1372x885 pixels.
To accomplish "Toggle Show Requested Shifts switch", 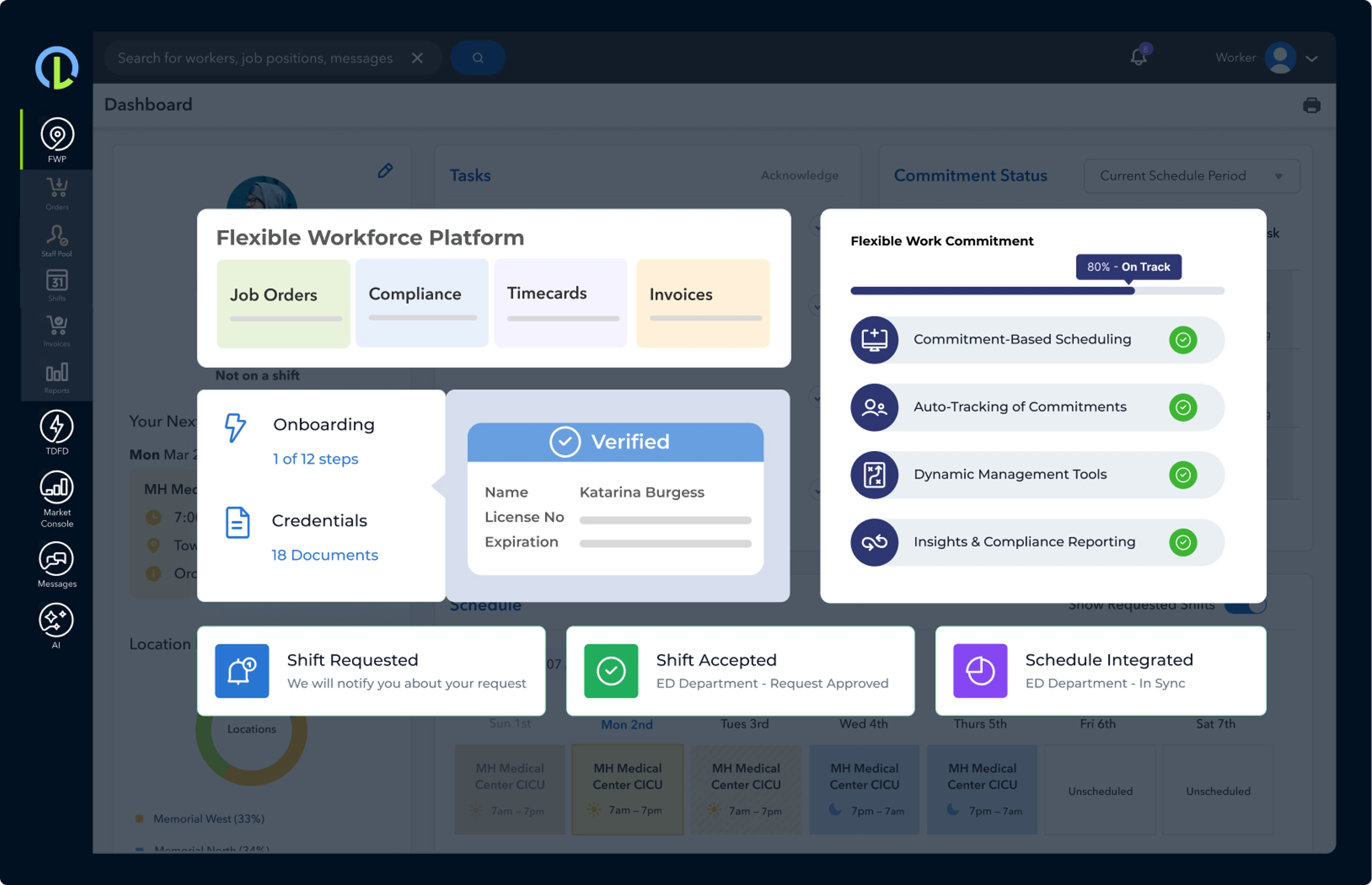I will [x=1245, y=607].
